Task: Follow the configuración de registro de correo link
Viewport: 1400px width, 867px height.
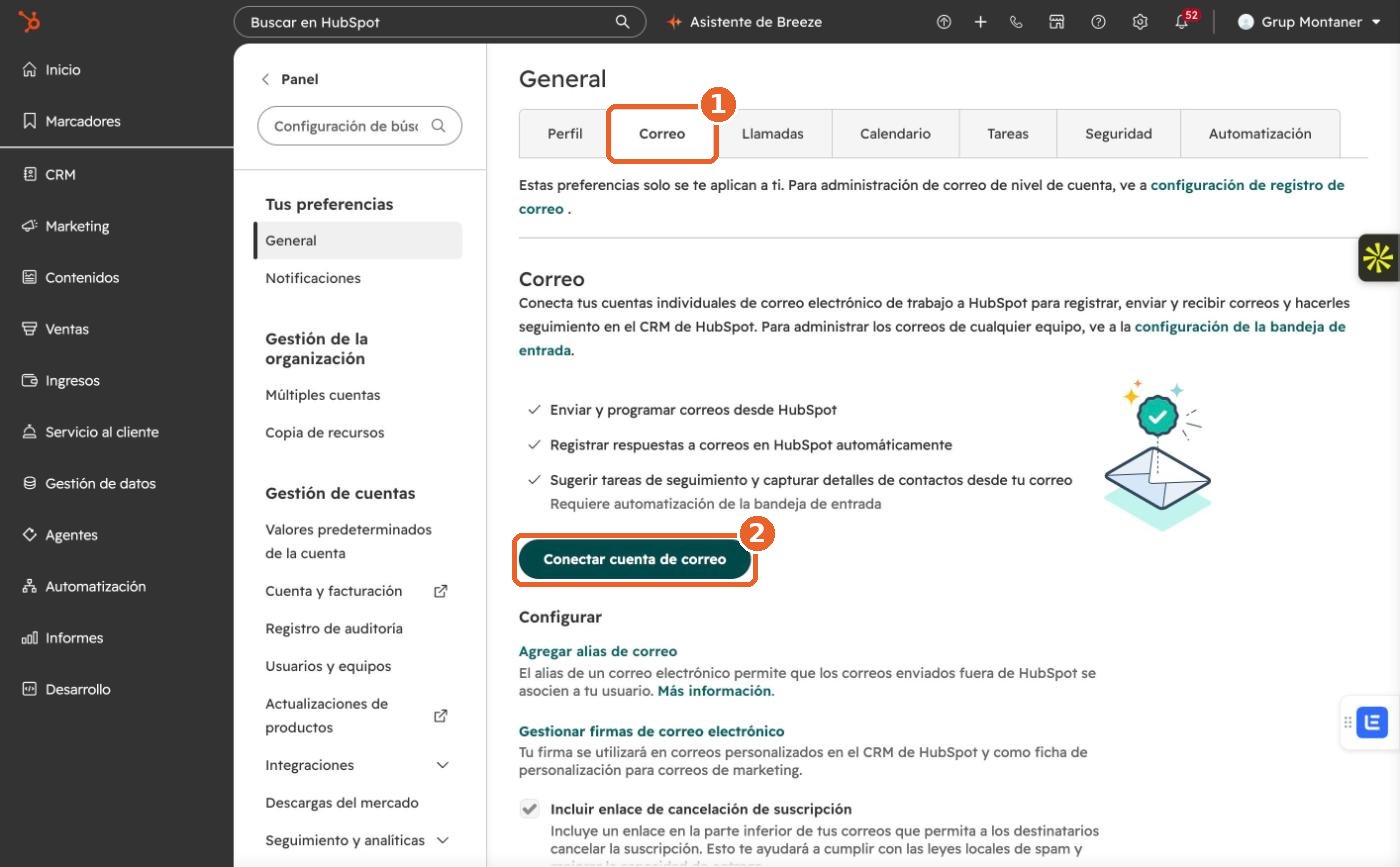Action: (1248, 185)
